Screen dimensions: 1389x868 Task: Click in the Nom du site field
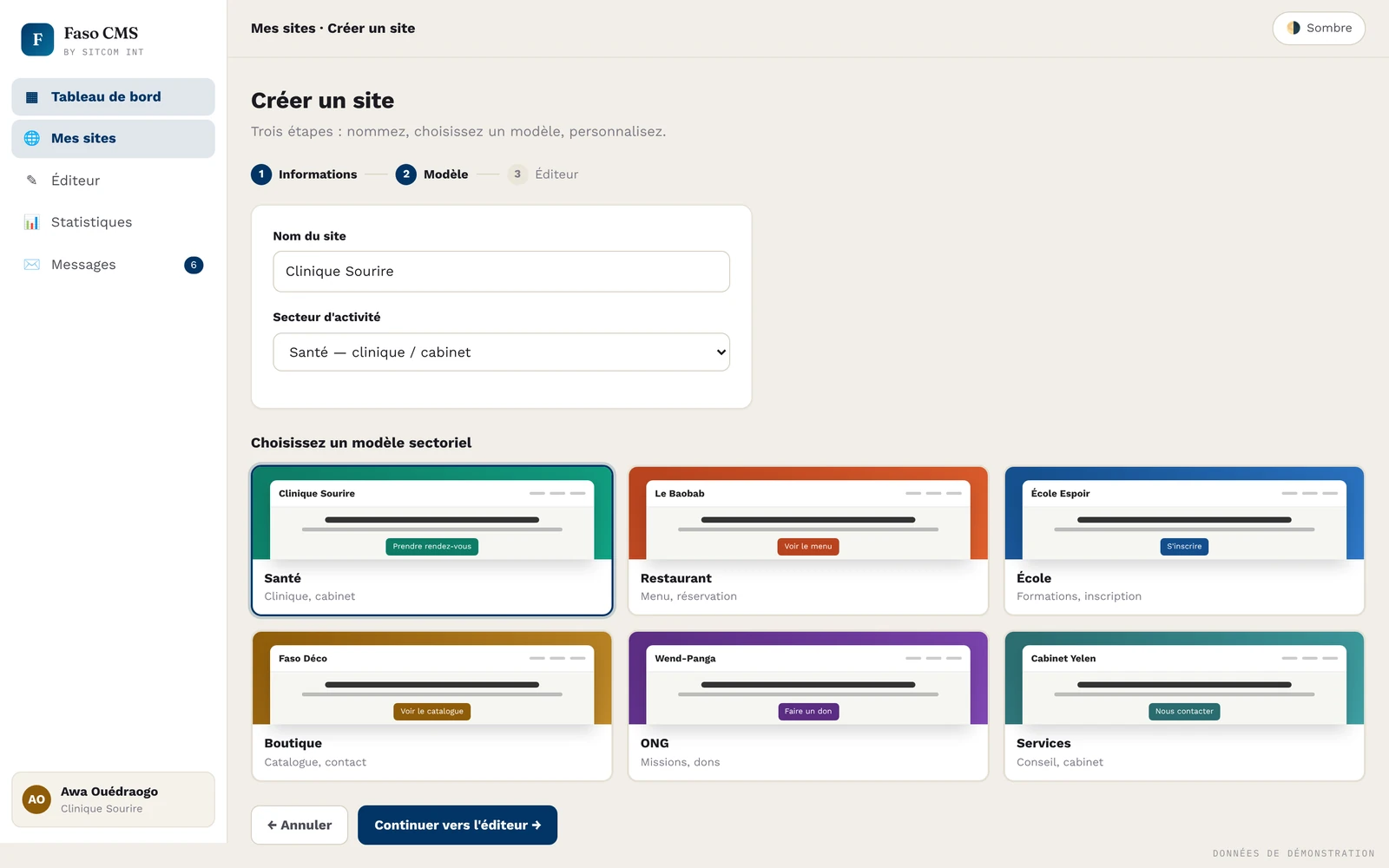point(501,272)
